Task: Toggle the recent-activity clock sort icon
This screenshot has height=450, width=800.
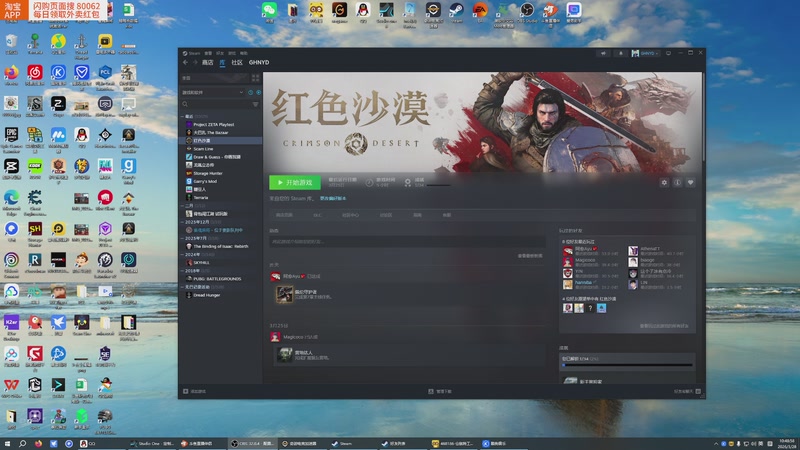Action: pyautogui.click(x=251, y=92)
